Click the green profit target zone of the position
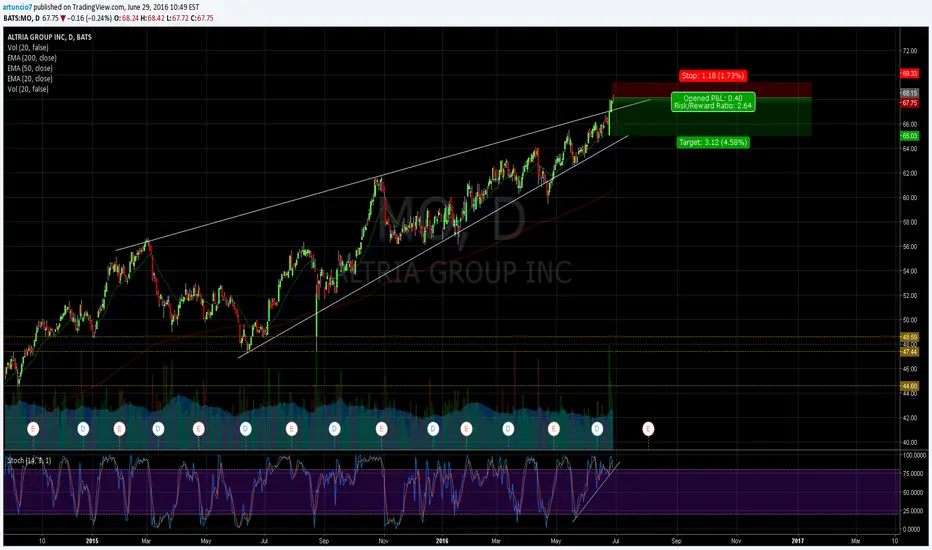The height and width of the screenshot is (550, 932). coord(711,117)
